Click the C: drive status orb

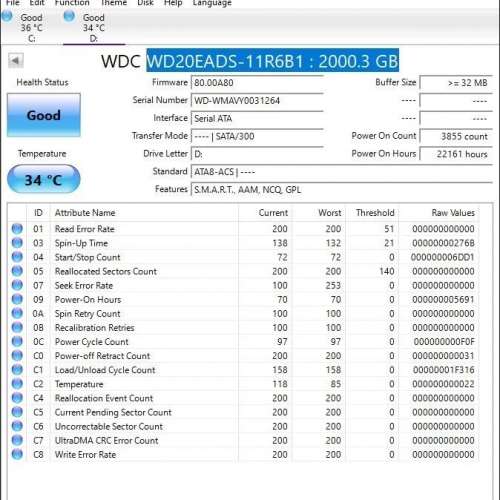click(7, 17)
